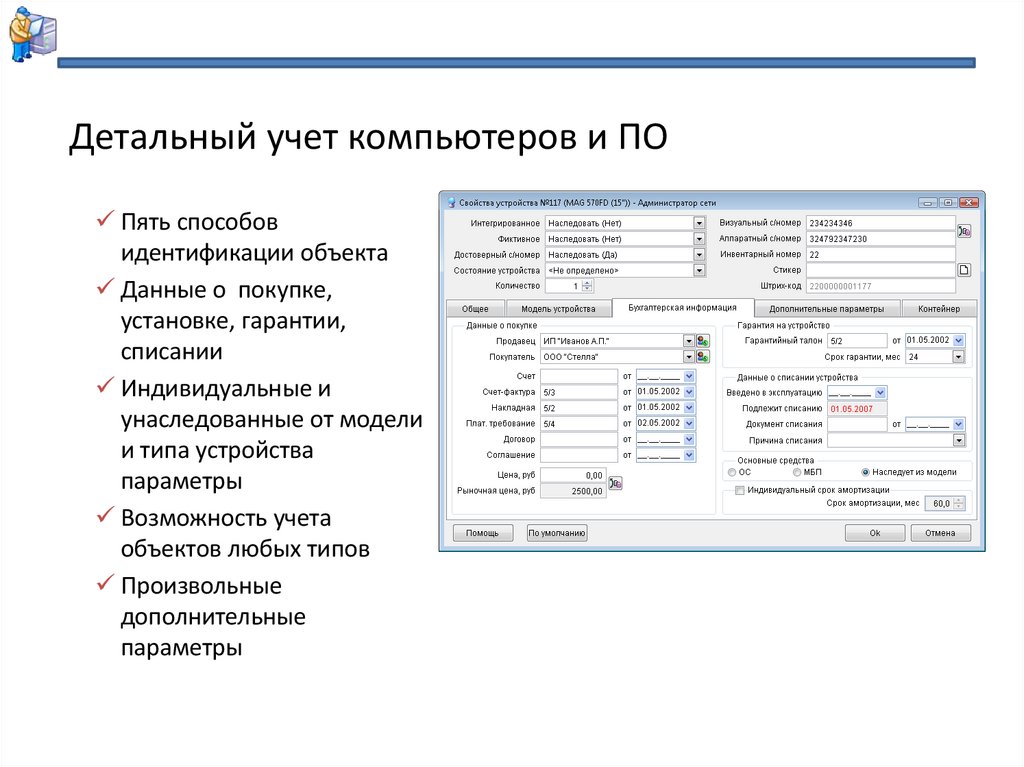Open the date picker next to Договор

(x=688, y=440)
